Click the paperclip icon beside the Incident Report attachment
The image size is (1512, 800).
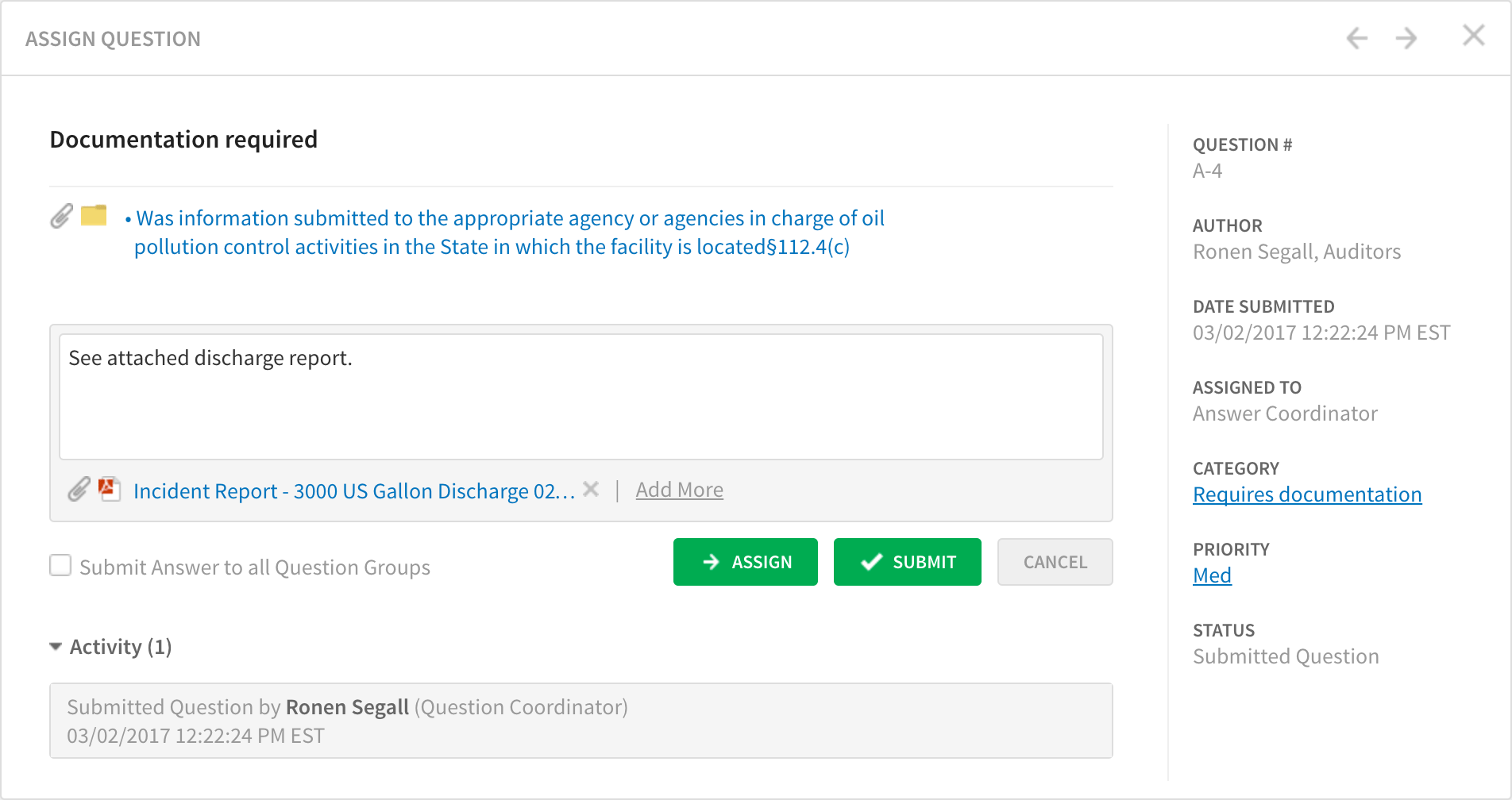[x=79, y=490]
